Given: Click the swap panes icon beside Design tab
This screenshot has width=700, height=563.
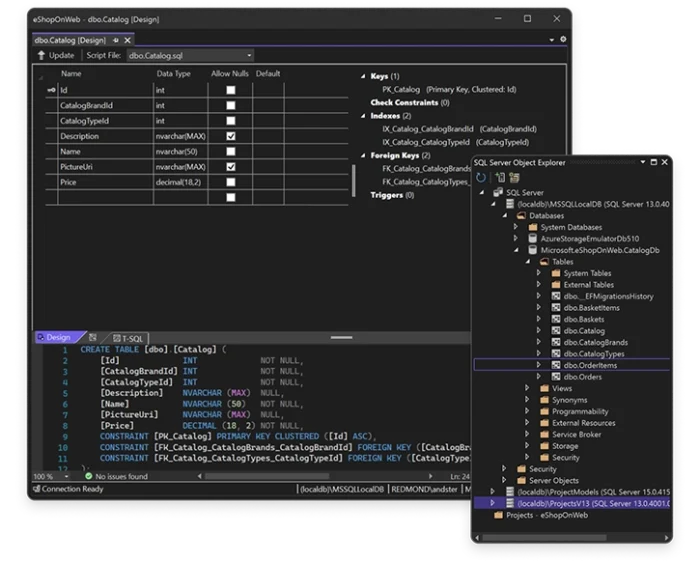Looking at the screenshot, I should click(92, 338).
